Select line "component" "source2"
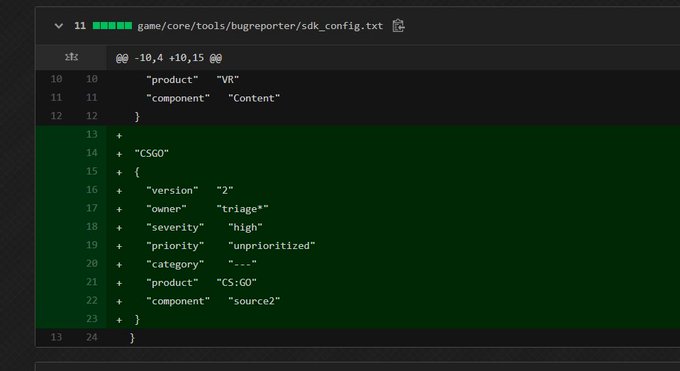Screen dimensions: 680x371 [x=213, y=301]
